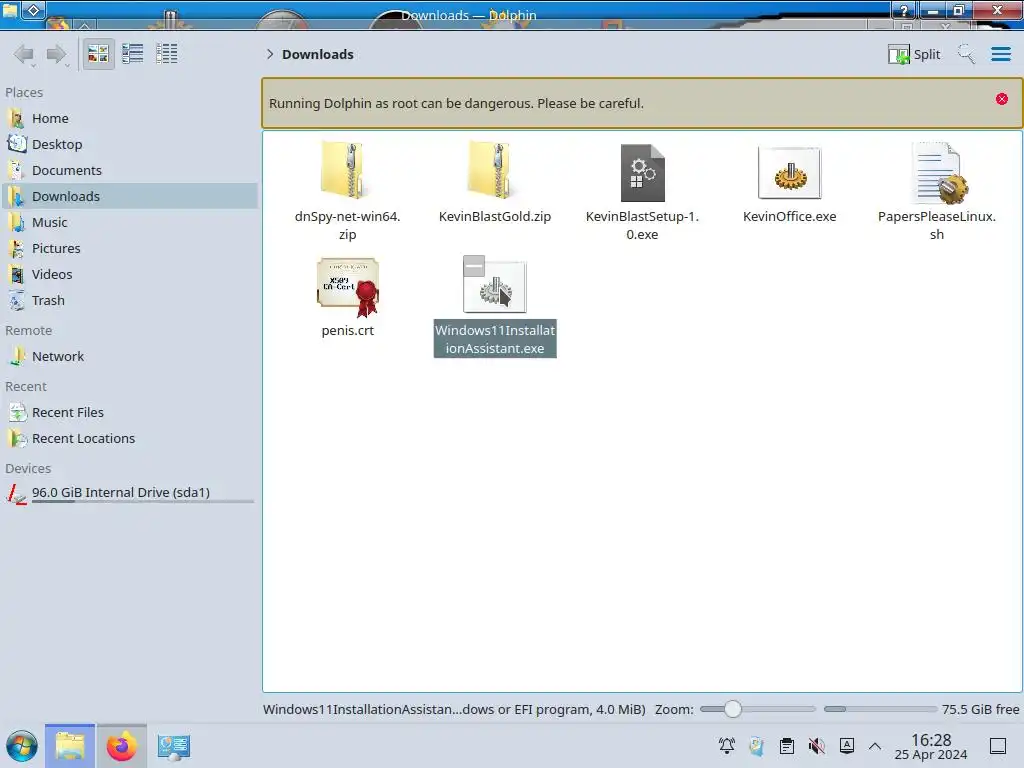Select the penis.crt certificate icon
Viewport: 1024px width, 768px height.
click(347, 287)
